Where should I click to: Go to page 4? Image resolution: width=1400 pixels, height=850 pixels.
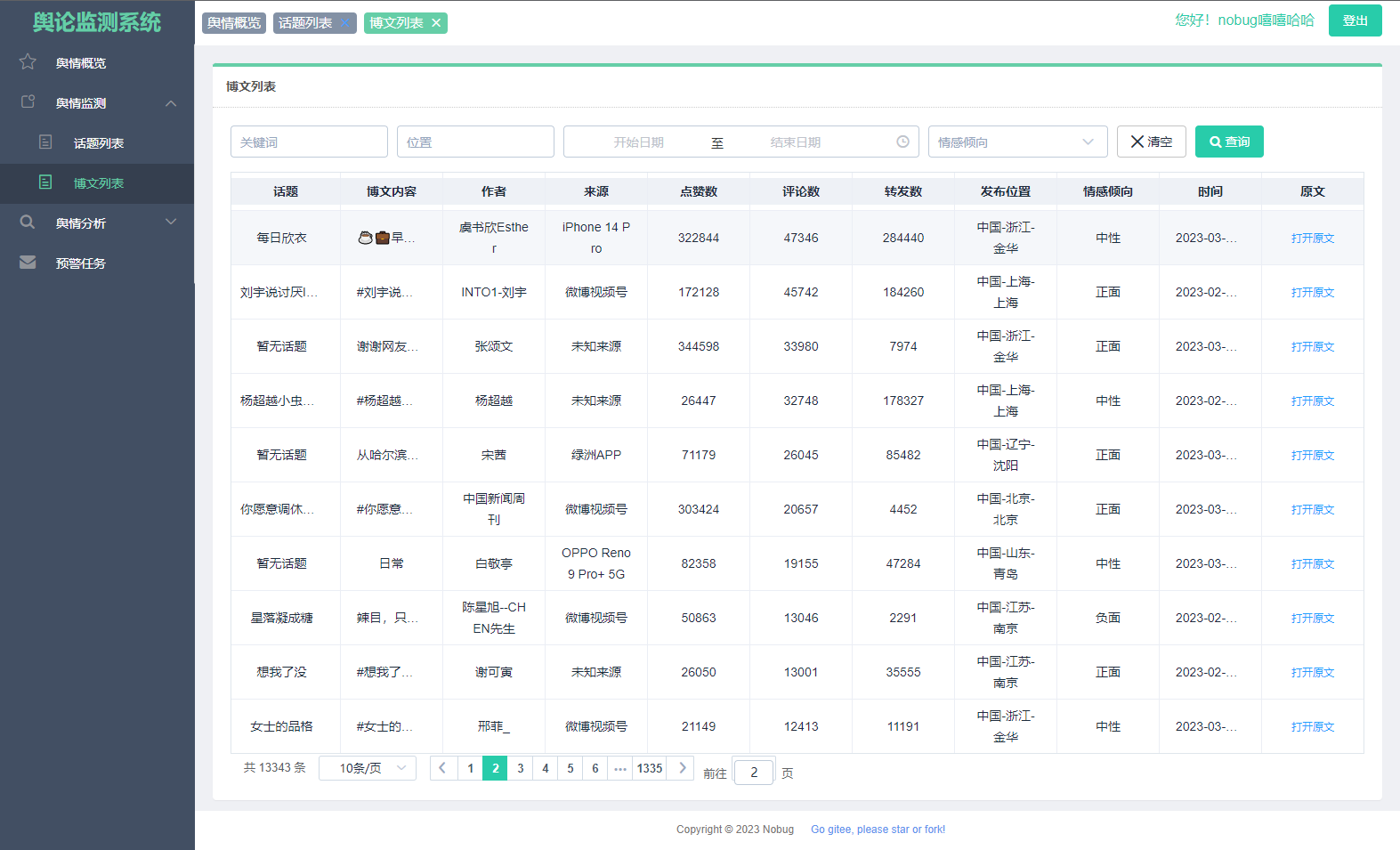click(546, 768)
